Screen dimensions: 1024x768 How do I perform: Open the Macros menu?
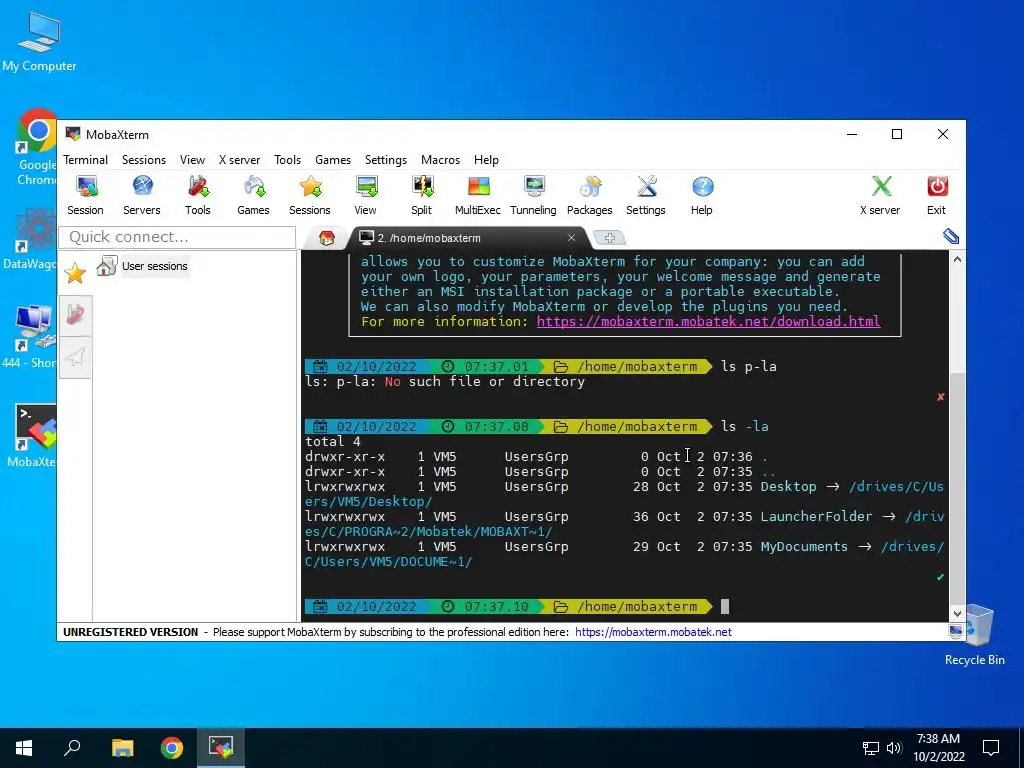(x=441, y=160)
